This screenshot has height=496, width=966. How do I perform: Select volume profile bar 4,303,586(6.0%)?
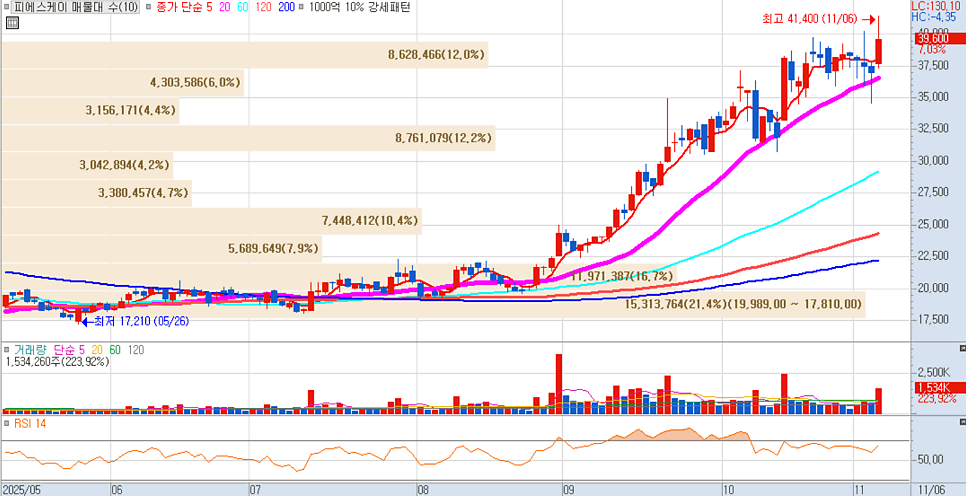[x=123, y=83]
